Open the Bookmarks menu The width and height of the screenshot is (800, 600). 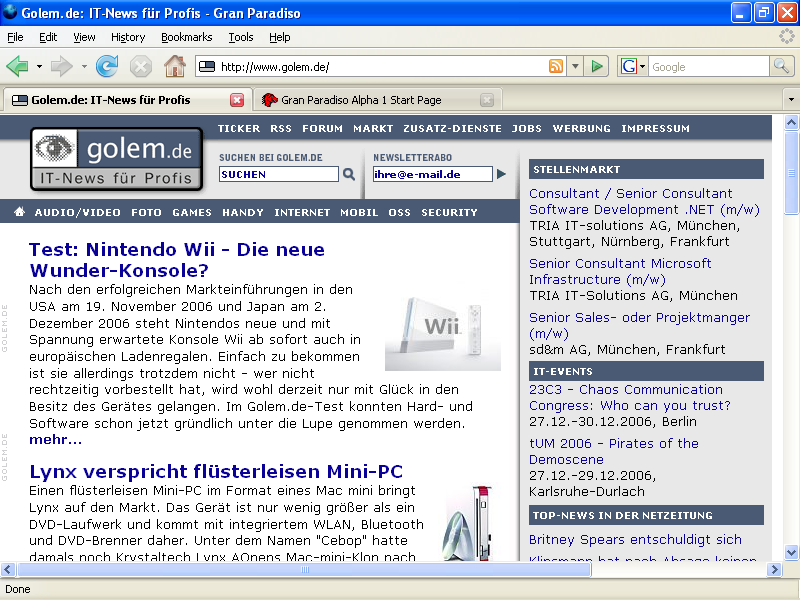[x=186, y=37]
